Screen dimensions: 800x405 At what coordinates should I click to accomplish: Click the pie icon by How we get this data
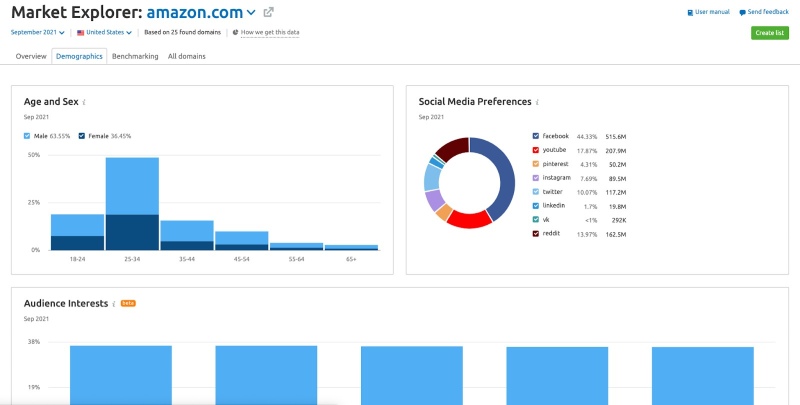point(236,32)
